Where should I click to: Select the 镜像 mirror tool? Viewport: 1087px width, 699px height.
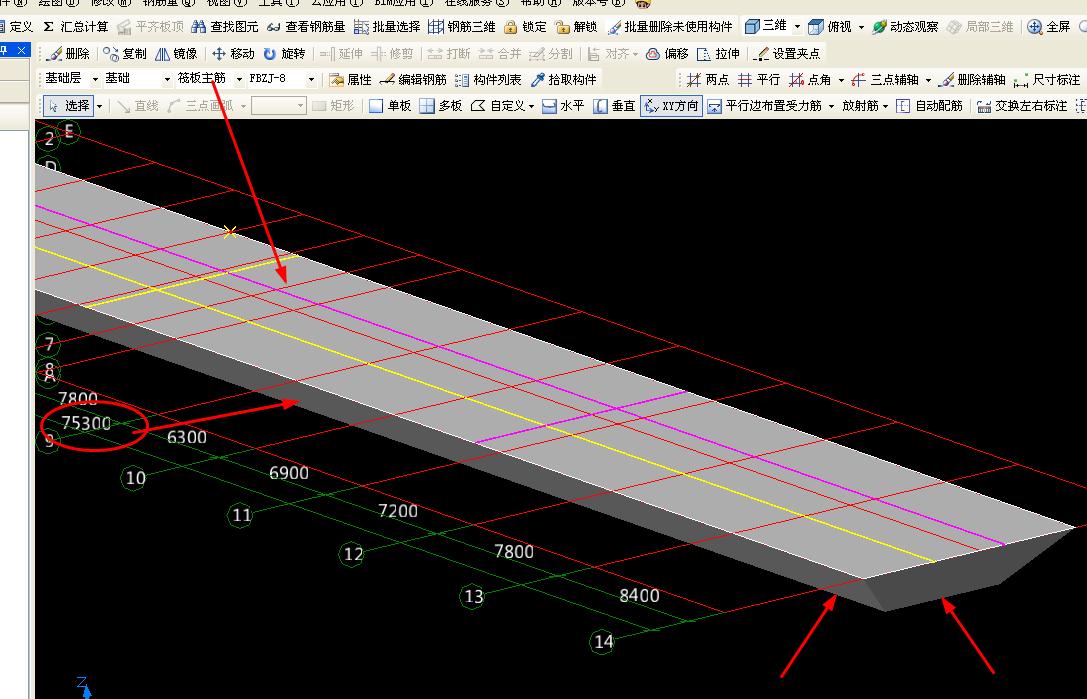coord(176,53)
